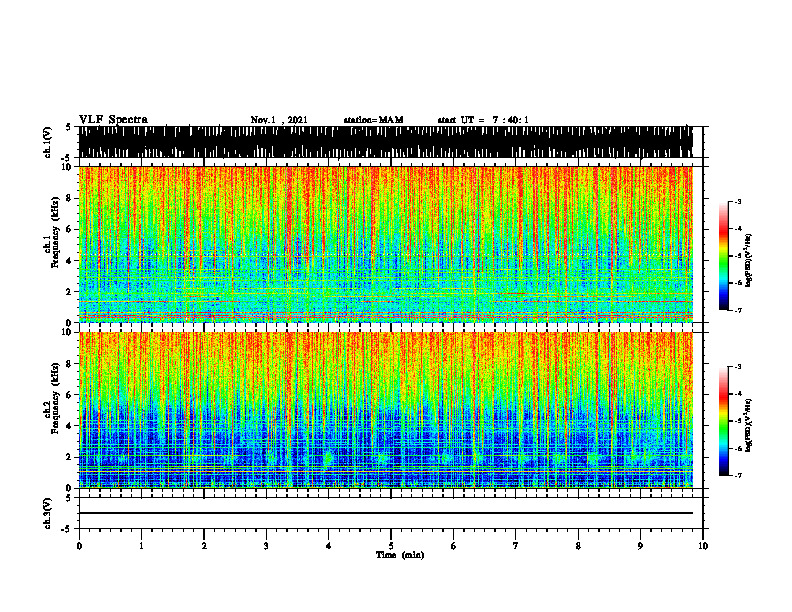This screenshot has height=612, width=792.
Task: Click the "-7" label on ch.2 color scale
Action: [x=738, y=475]
